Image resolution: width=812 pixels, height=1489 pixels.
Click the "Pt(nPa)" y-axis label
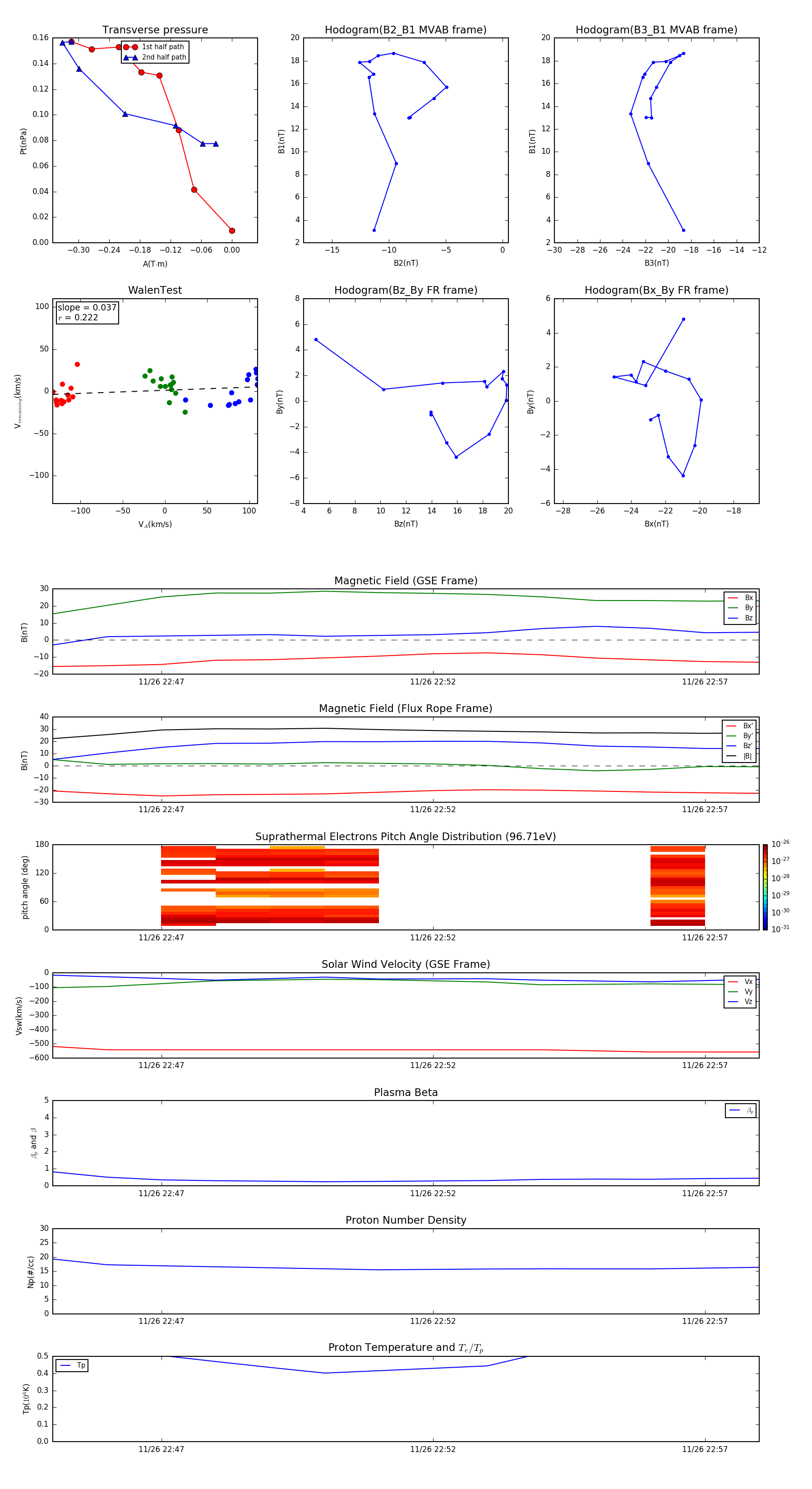(x=23, y=140)
